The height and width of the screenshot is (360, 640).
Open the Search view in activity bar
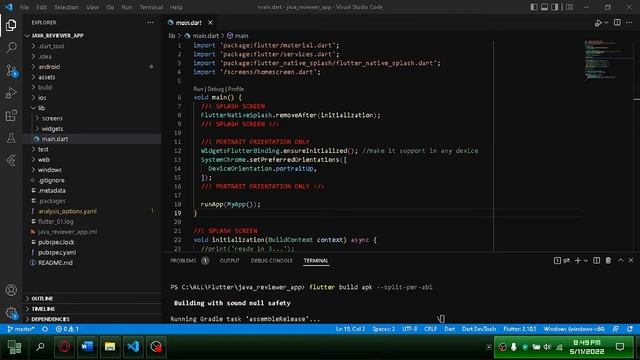point(11,47)
